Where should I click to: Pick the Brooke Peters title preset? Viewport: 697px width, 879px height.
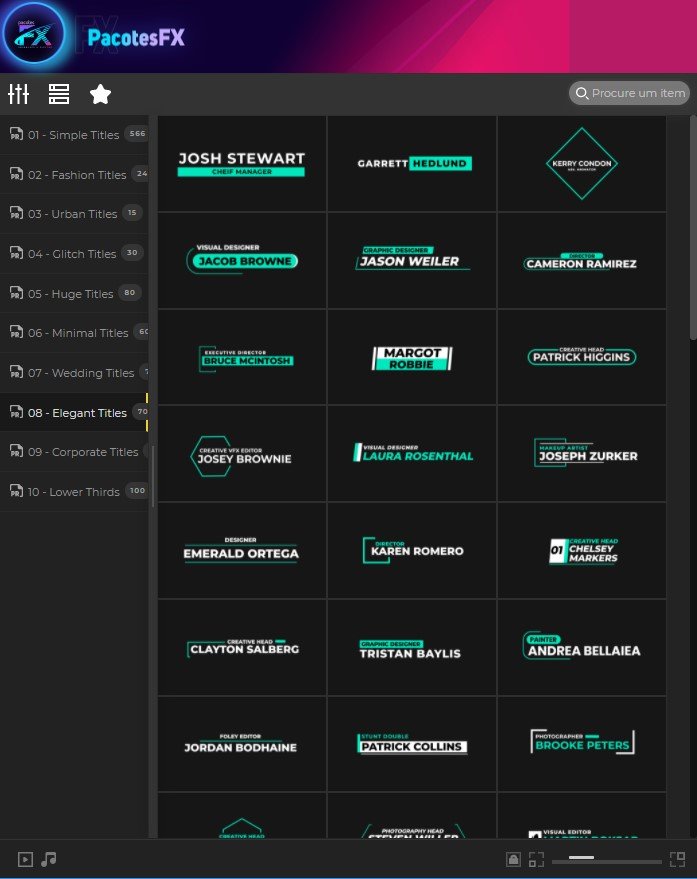point(581,743)
